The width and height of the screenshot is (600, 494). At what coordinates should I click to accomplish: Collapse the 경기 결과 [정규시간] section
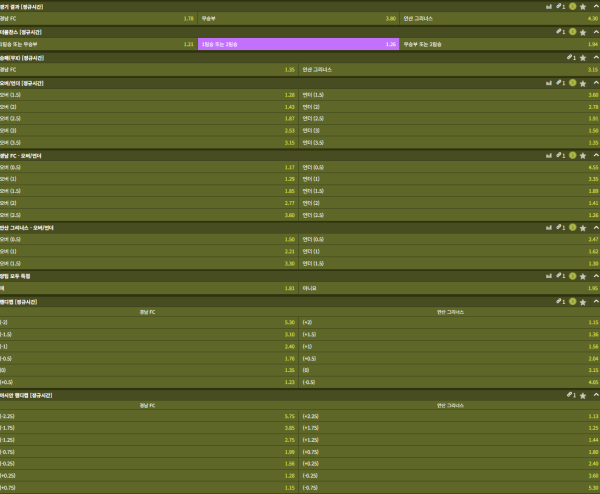click(x=594, y=6)
